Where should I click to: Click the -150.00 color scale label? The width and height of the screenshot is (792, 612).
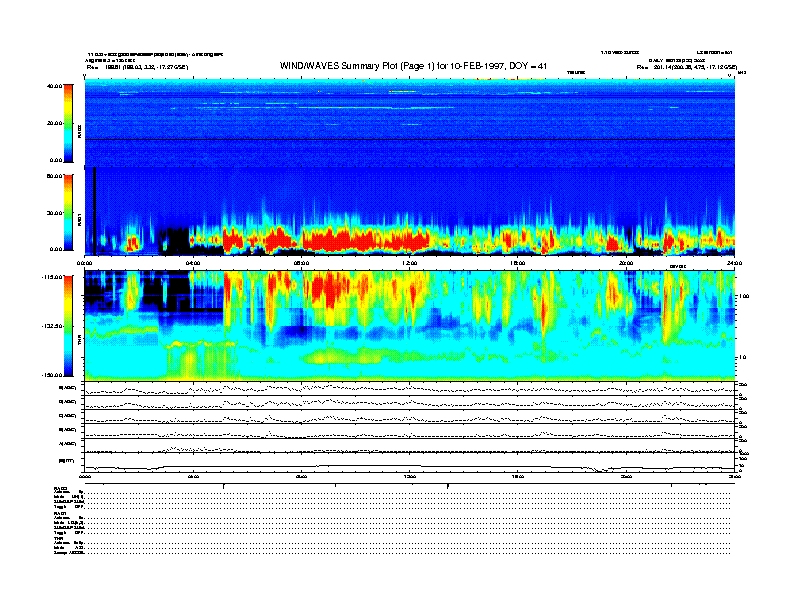pos(52,375)
